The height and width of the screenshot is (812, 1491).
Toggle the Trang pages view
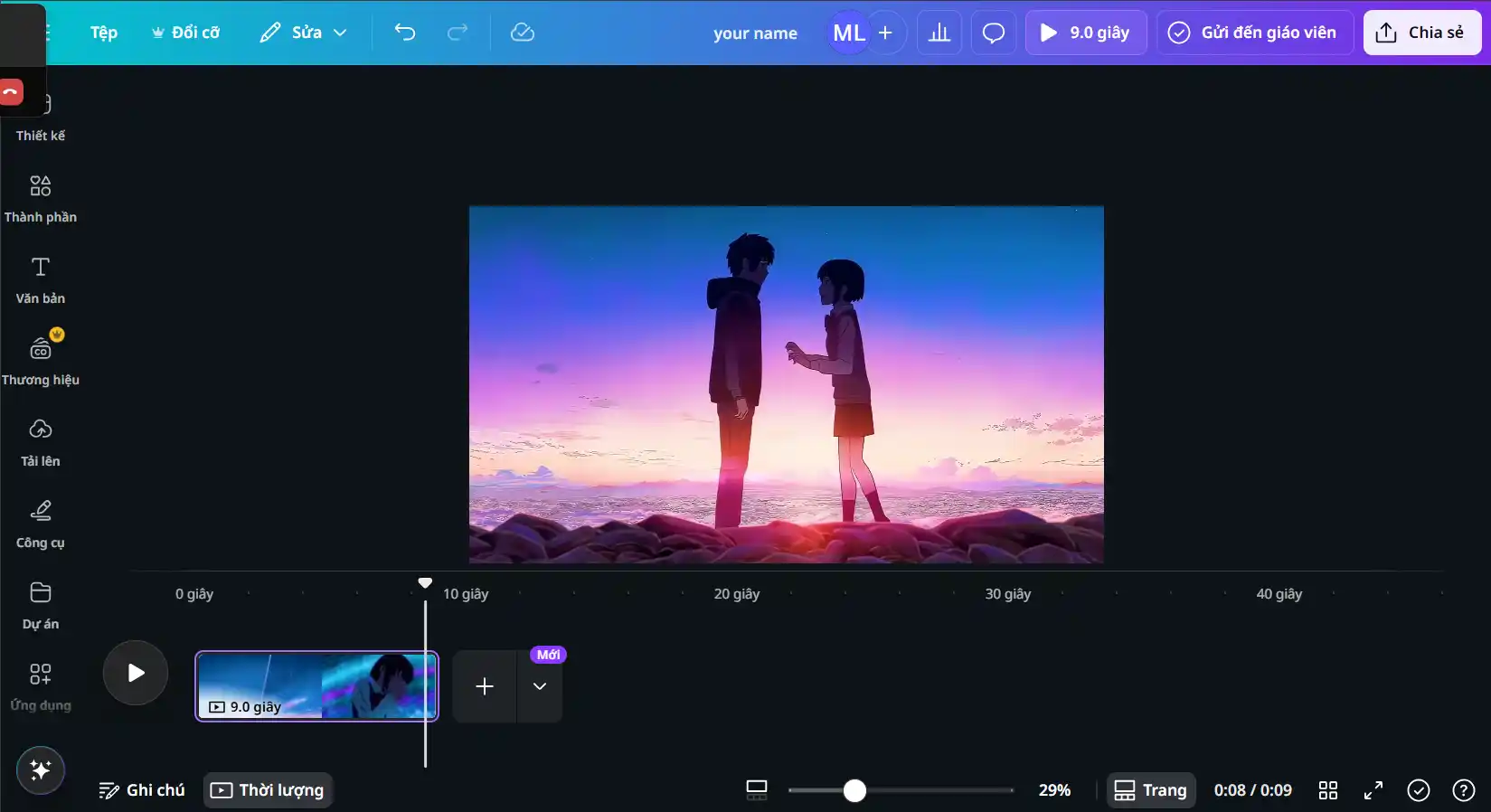1151,790
